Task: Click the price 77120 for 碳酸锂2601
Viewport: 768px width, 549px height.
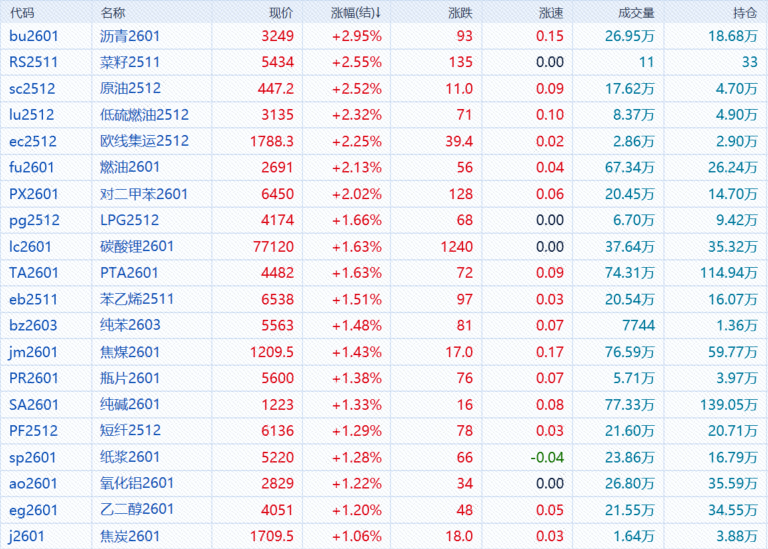Action: pyautogui.click(x=273, y=246)
